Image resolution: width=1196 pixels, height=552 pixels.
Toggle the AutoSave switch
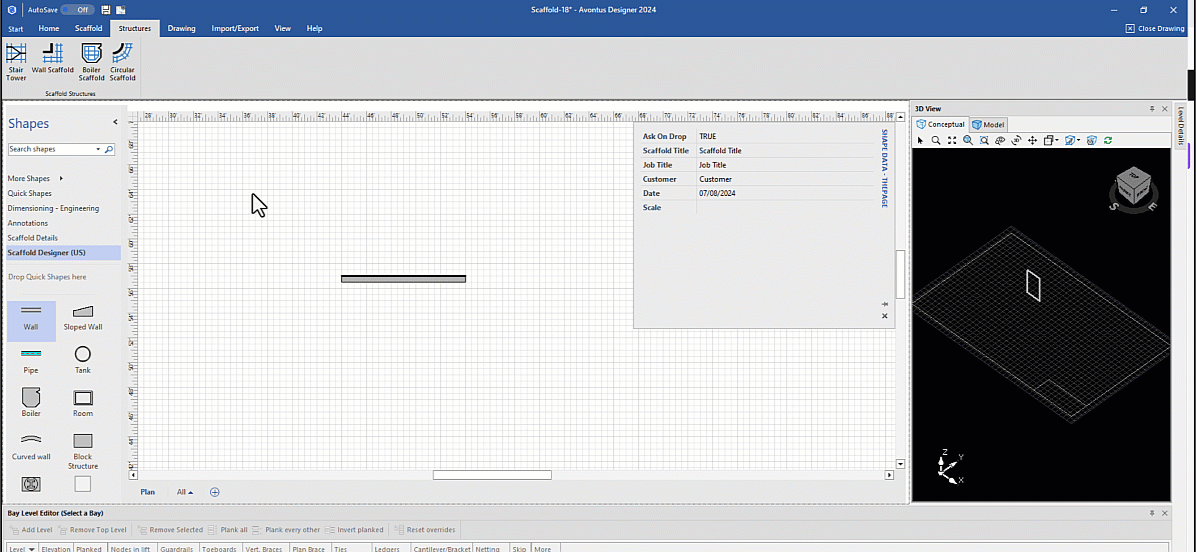point(77,9)
